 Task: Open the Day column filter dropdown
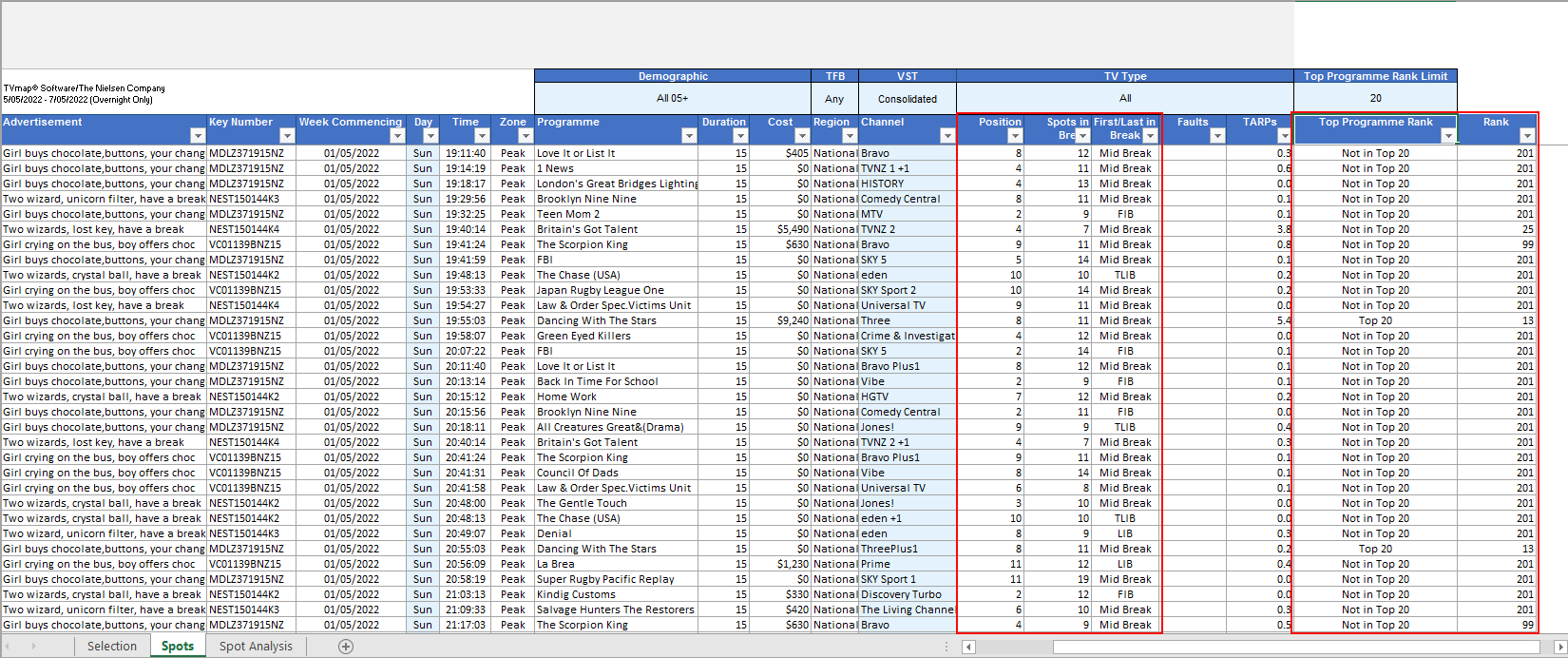(430, 136)
